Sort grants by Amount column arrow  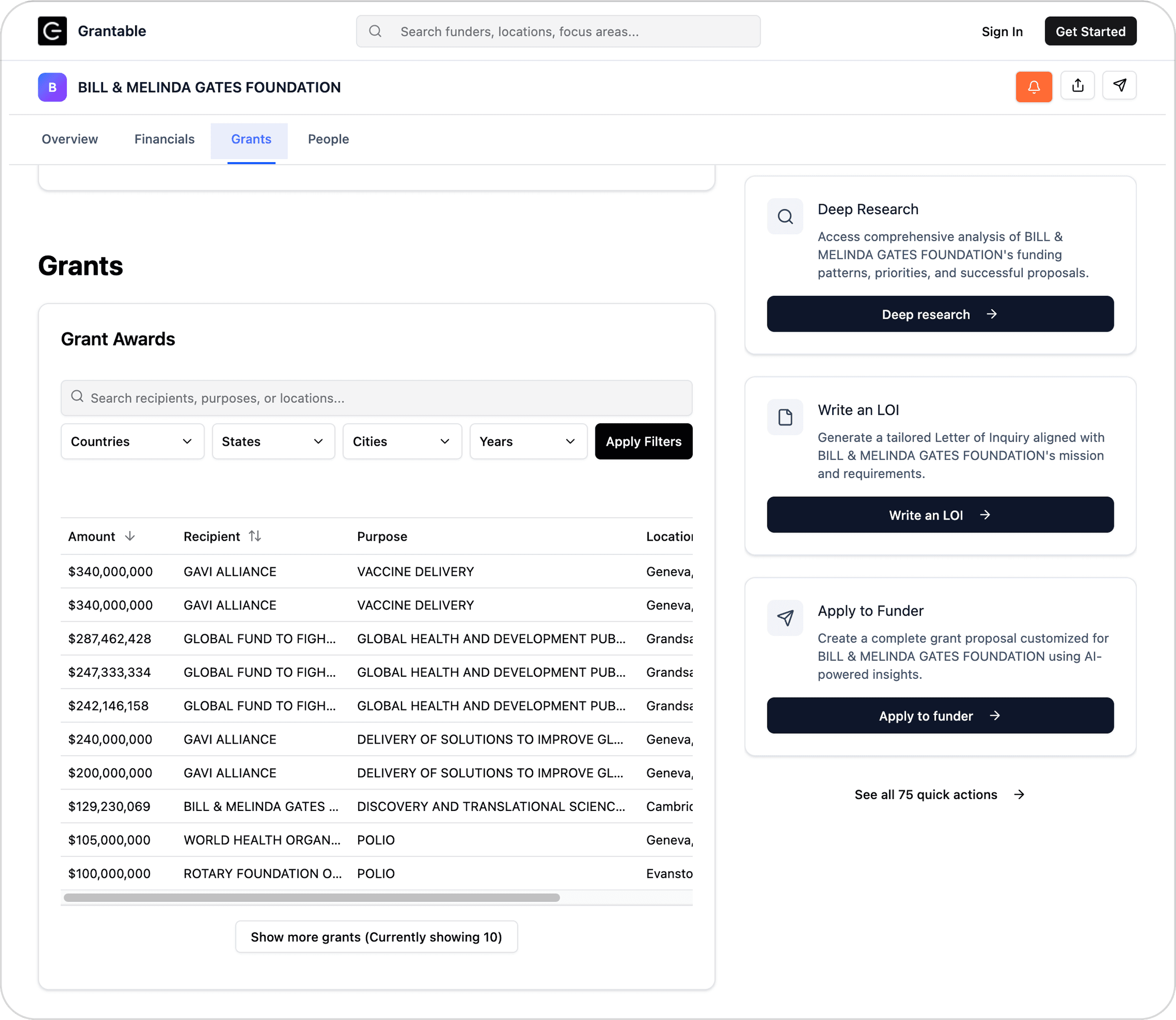coord(130,536)
